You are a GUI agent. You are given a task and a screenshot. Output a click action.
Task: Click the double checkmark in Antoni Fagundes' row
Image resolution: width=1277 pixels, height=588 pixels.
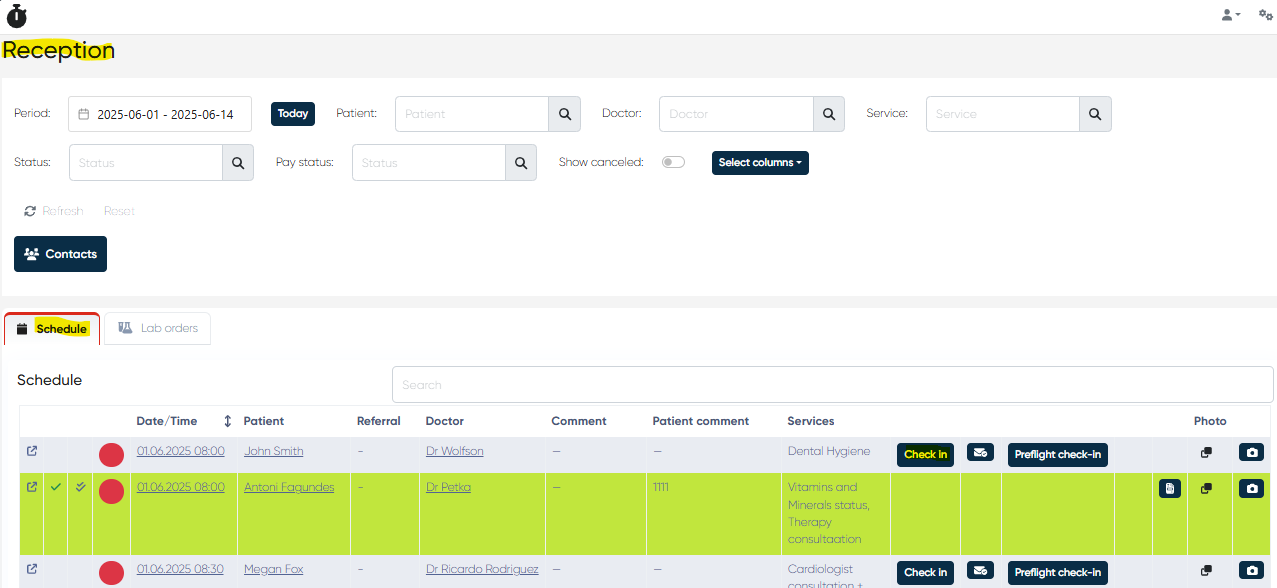tap(80, 487)
